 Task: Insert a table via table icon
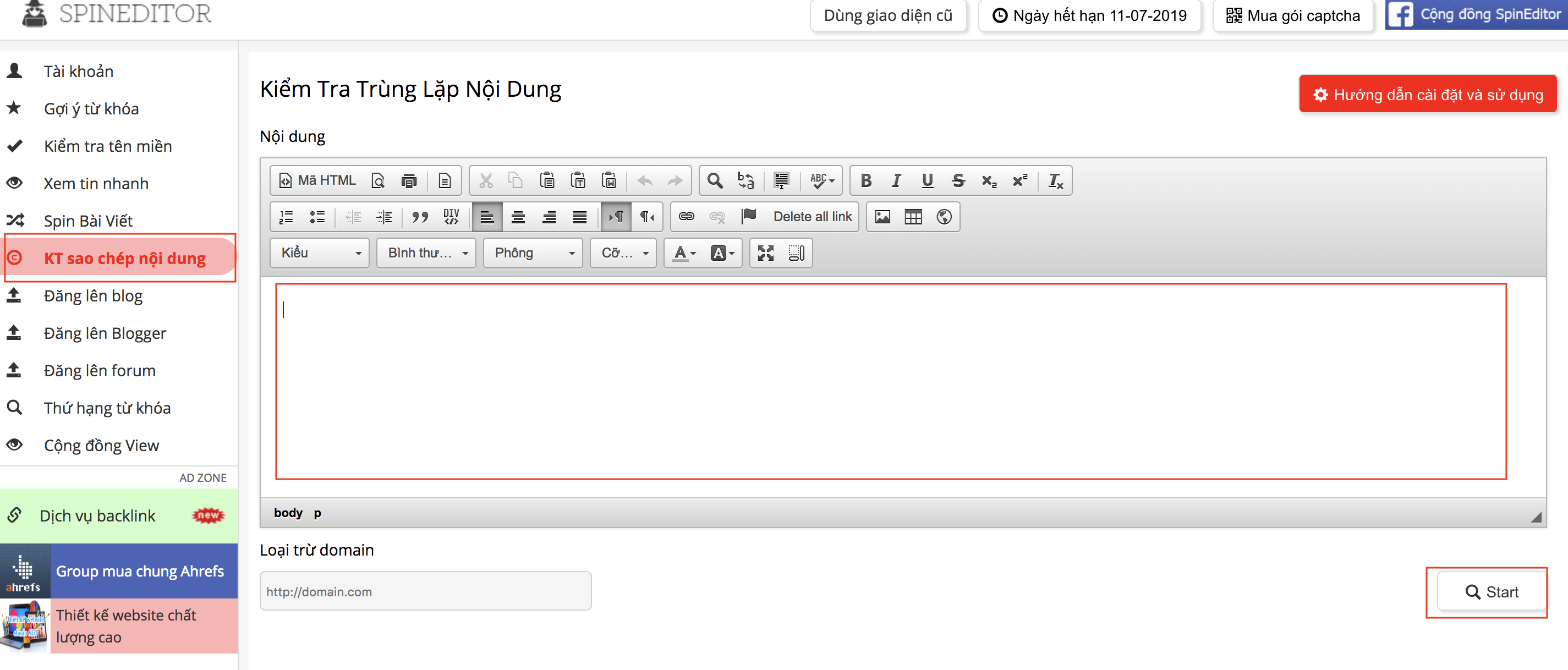(913, 217)
